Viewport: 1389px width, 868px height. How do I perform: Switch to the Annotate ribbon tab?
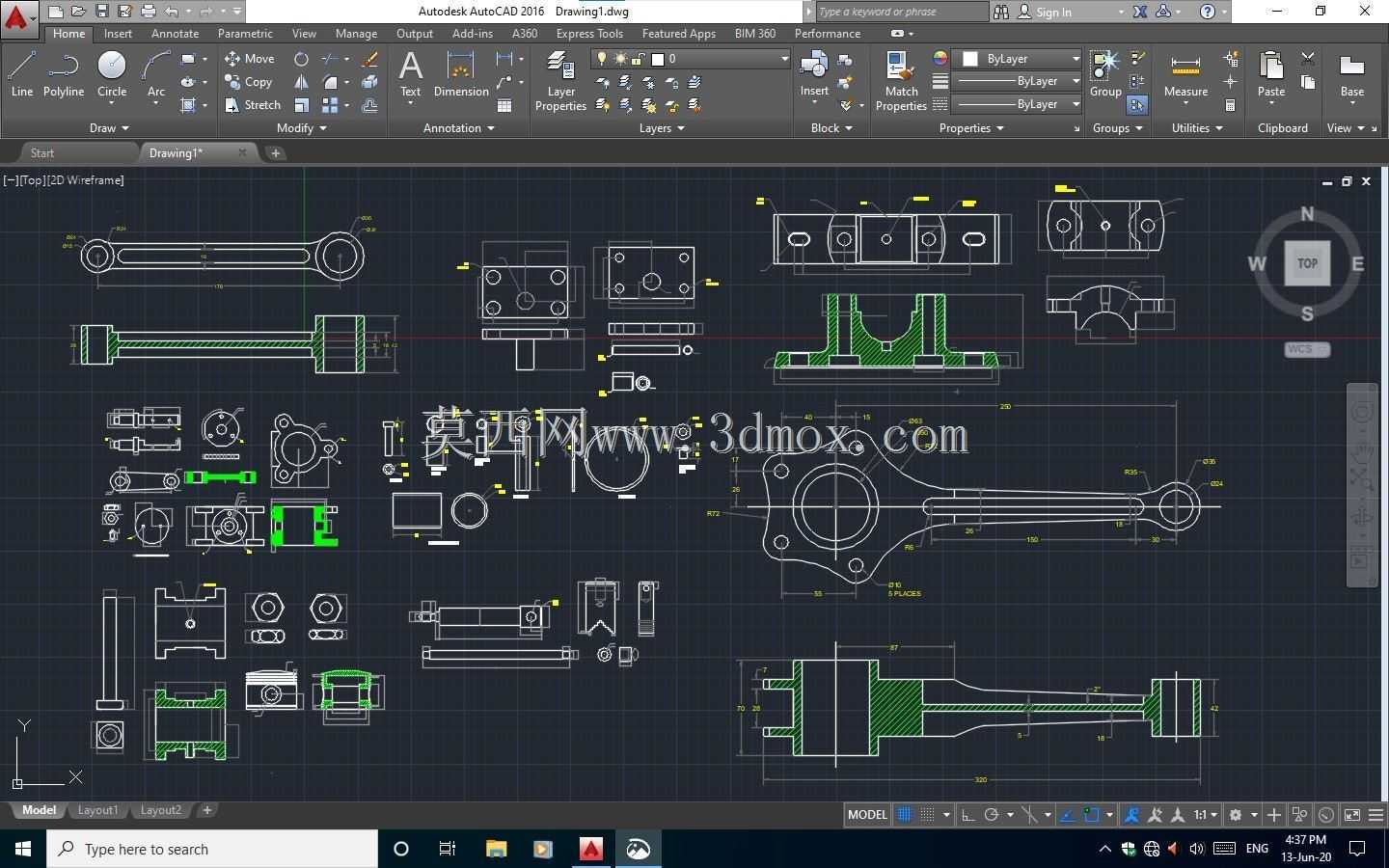[175, 34]
